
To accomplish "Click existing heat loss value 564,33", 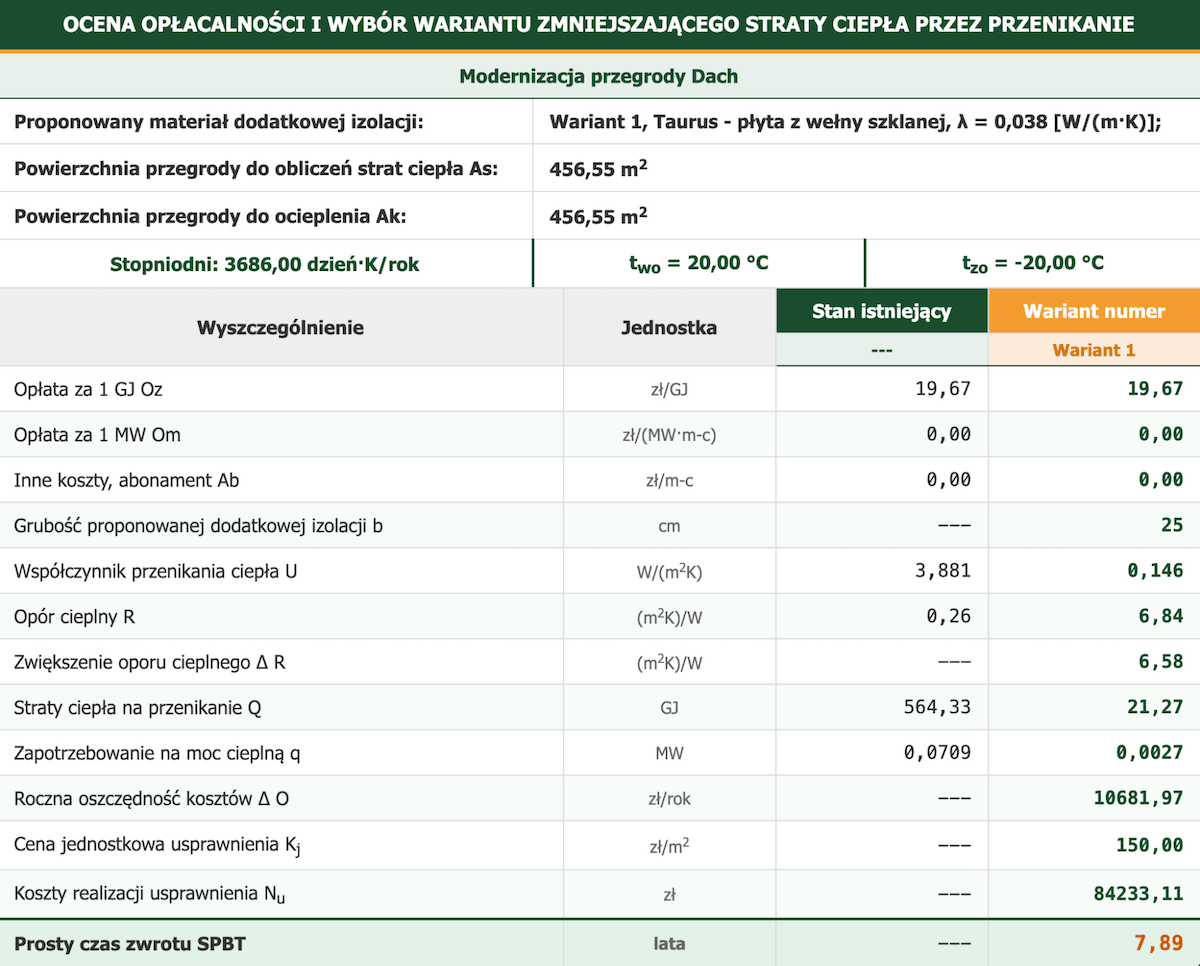I will click(937, 708).
